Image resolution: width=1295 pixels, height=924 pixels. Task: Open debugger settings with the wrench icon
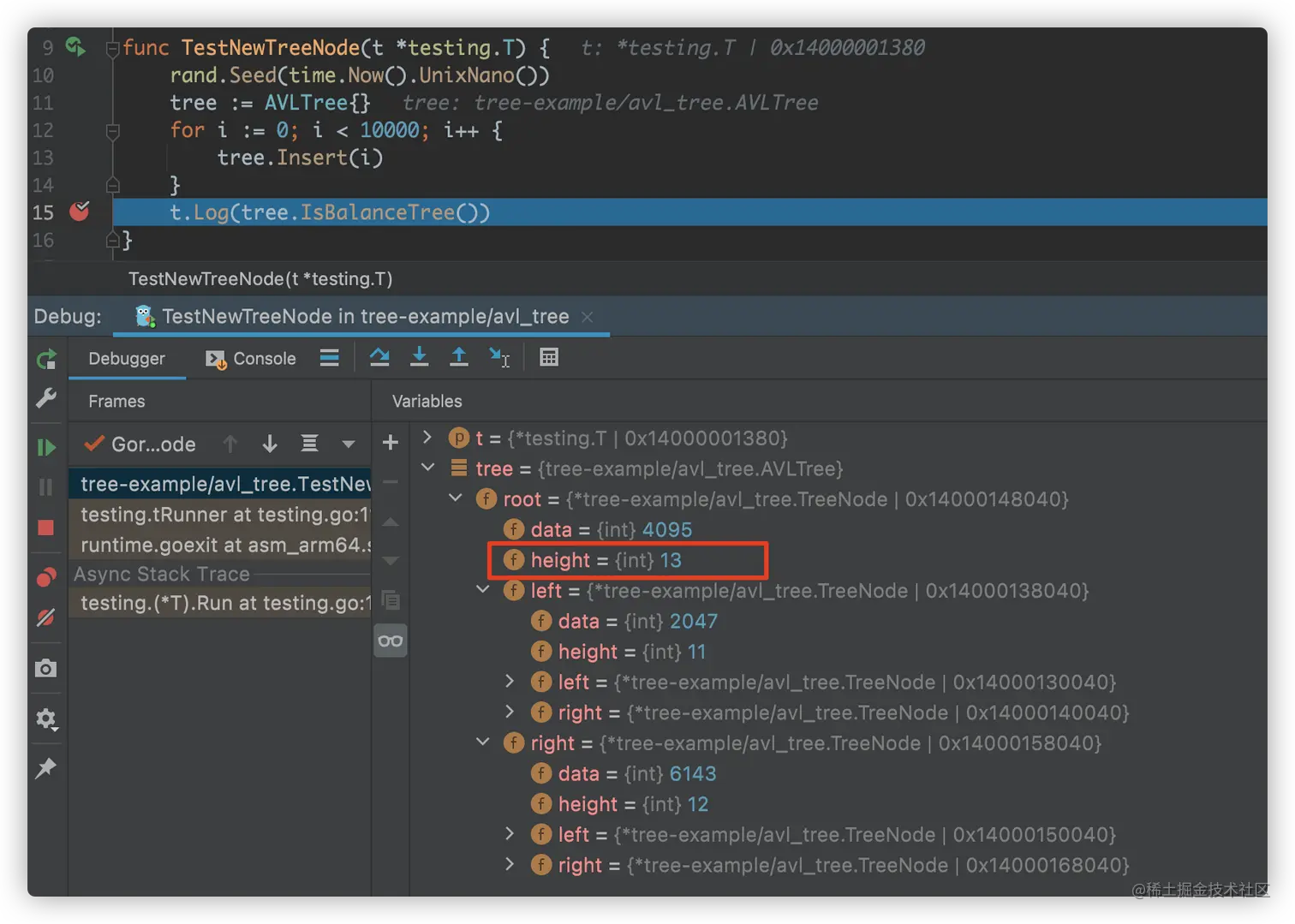(46, 398)
